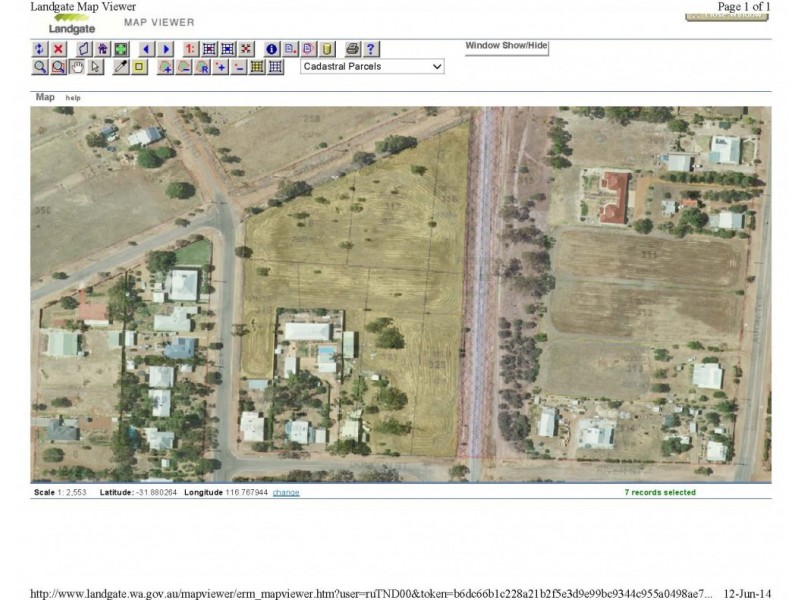Screen dimensions: 800x600
Task: Select the eyedropper identify tool
Action: tap(122, 67)
